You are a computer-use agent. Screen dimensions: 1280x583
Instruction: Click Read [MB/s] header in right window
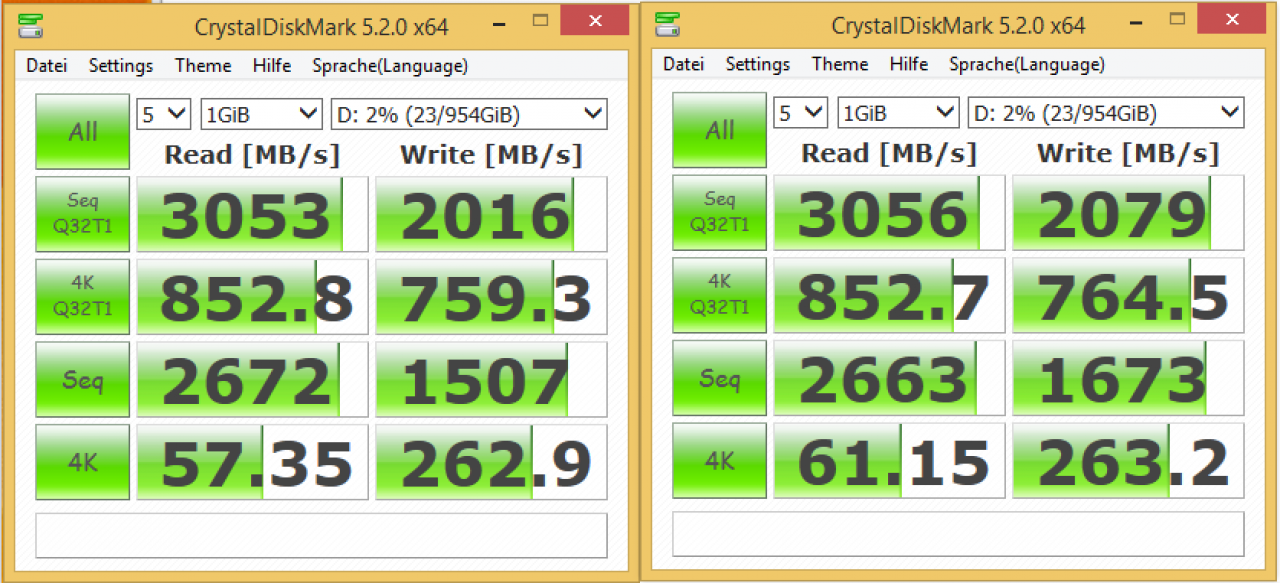pyautogui.click(x=889, y=153)
